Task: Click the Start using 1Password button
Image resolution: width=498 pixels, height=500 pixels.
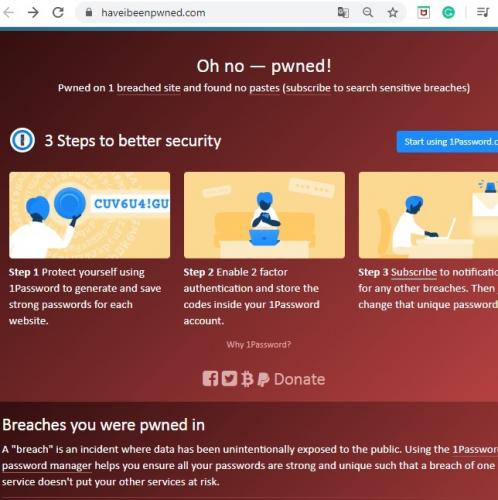Action: click(447, 142)
